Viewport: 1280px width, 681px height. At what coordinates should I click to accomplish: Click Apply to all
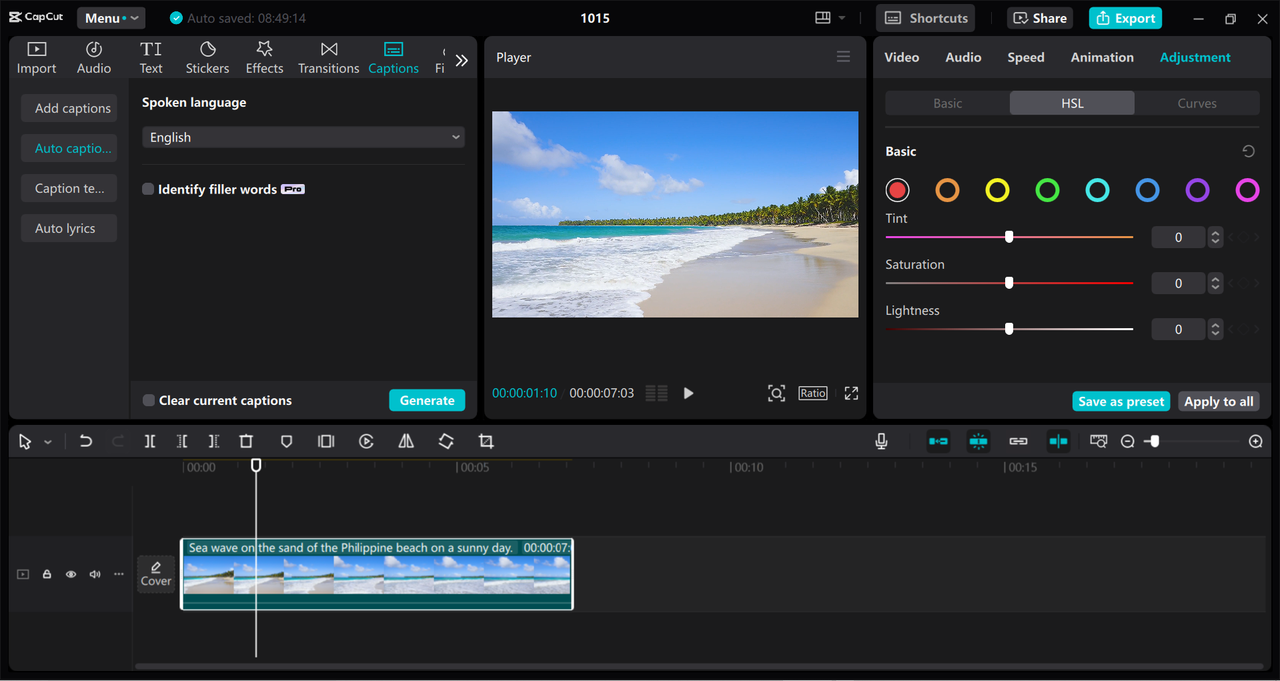pos(1218,401)
